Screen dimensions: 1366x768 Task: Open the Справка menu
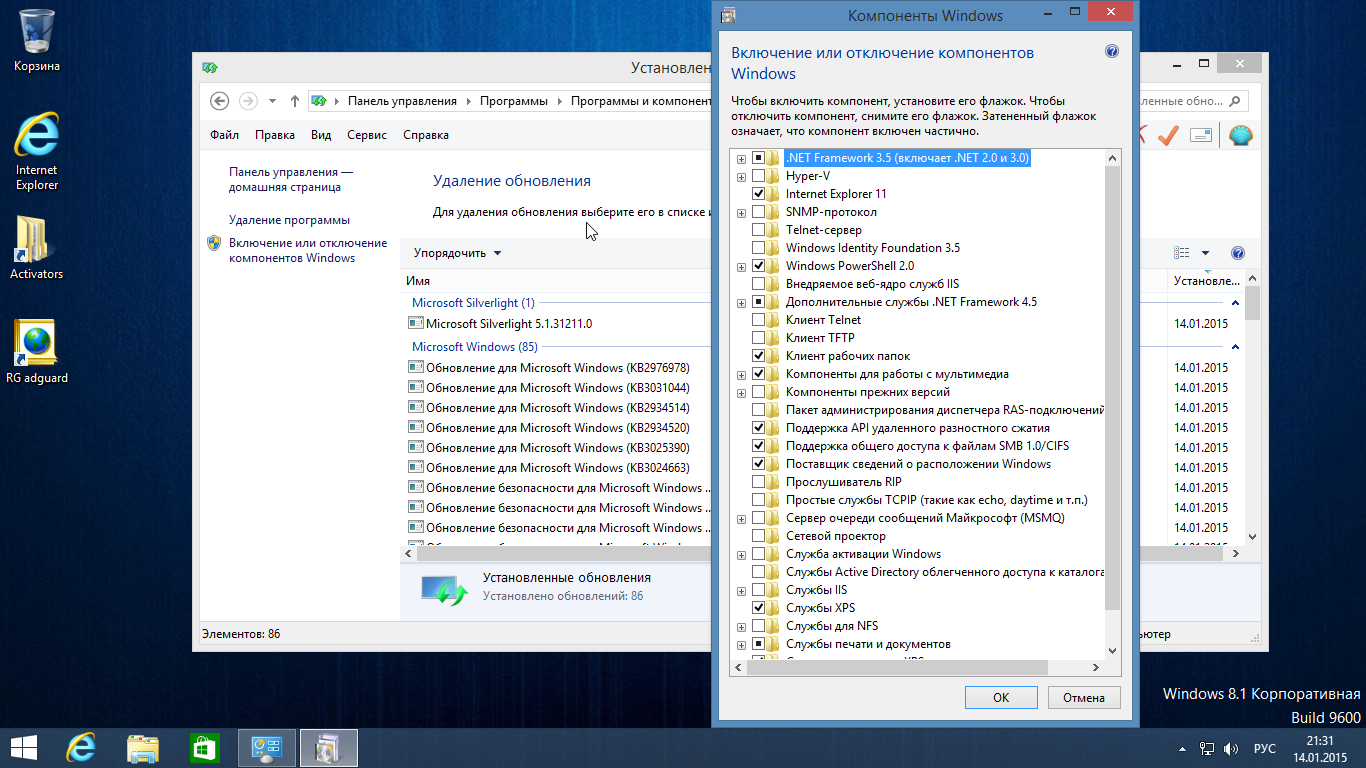[x=426, y=135]
